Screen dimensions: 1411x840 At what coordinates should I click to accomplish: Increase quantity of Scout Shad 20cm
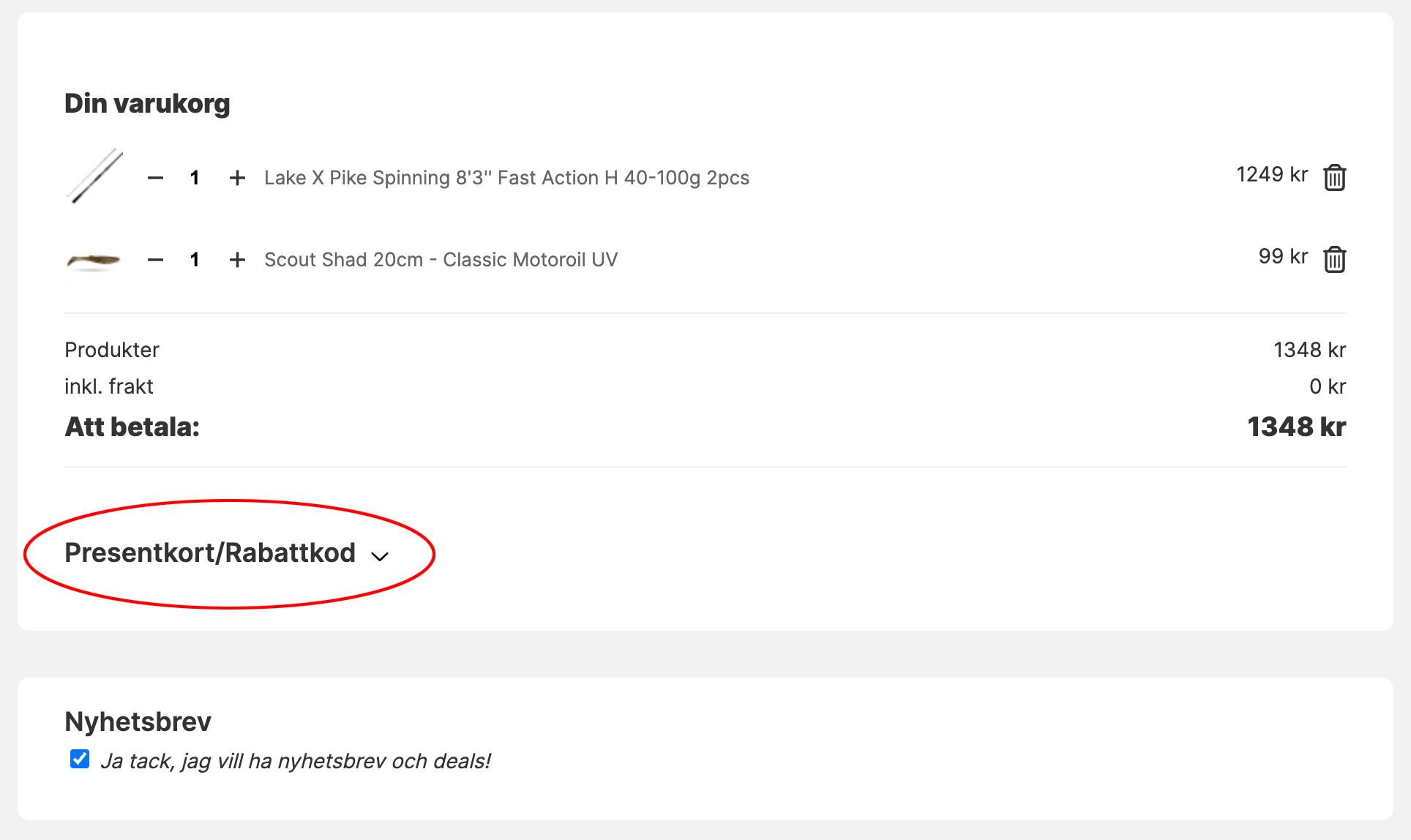(x=237, y=260)
